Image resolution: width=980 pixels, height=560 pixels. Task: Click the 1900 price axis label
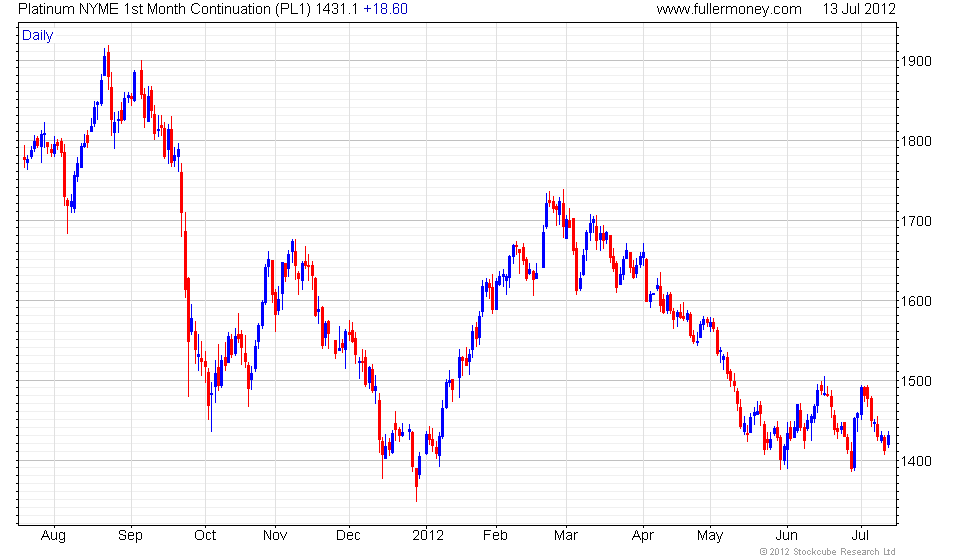[x=916, y=61]
